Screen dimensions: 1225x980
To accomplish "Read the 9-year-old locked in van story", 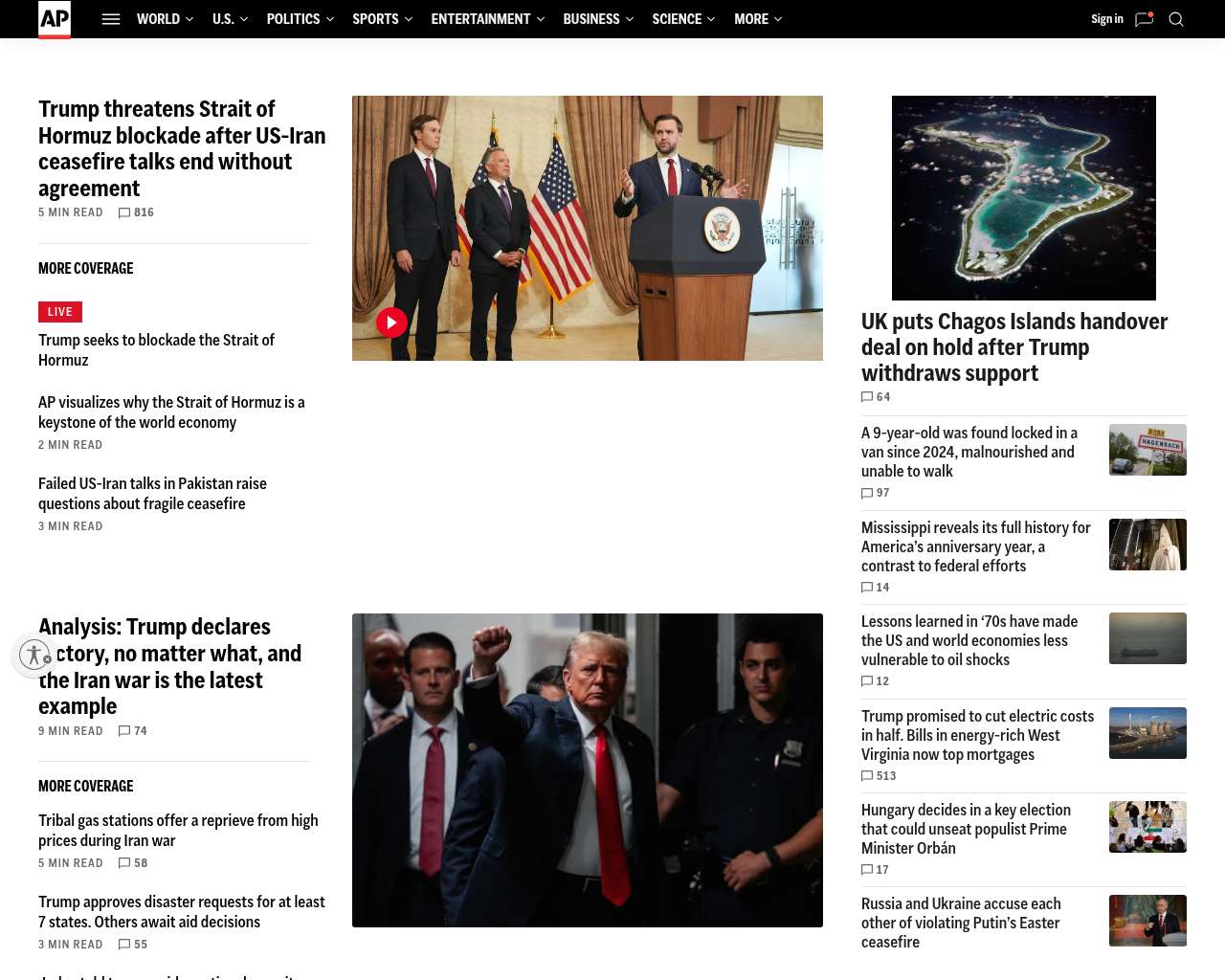I will point(969,452).
